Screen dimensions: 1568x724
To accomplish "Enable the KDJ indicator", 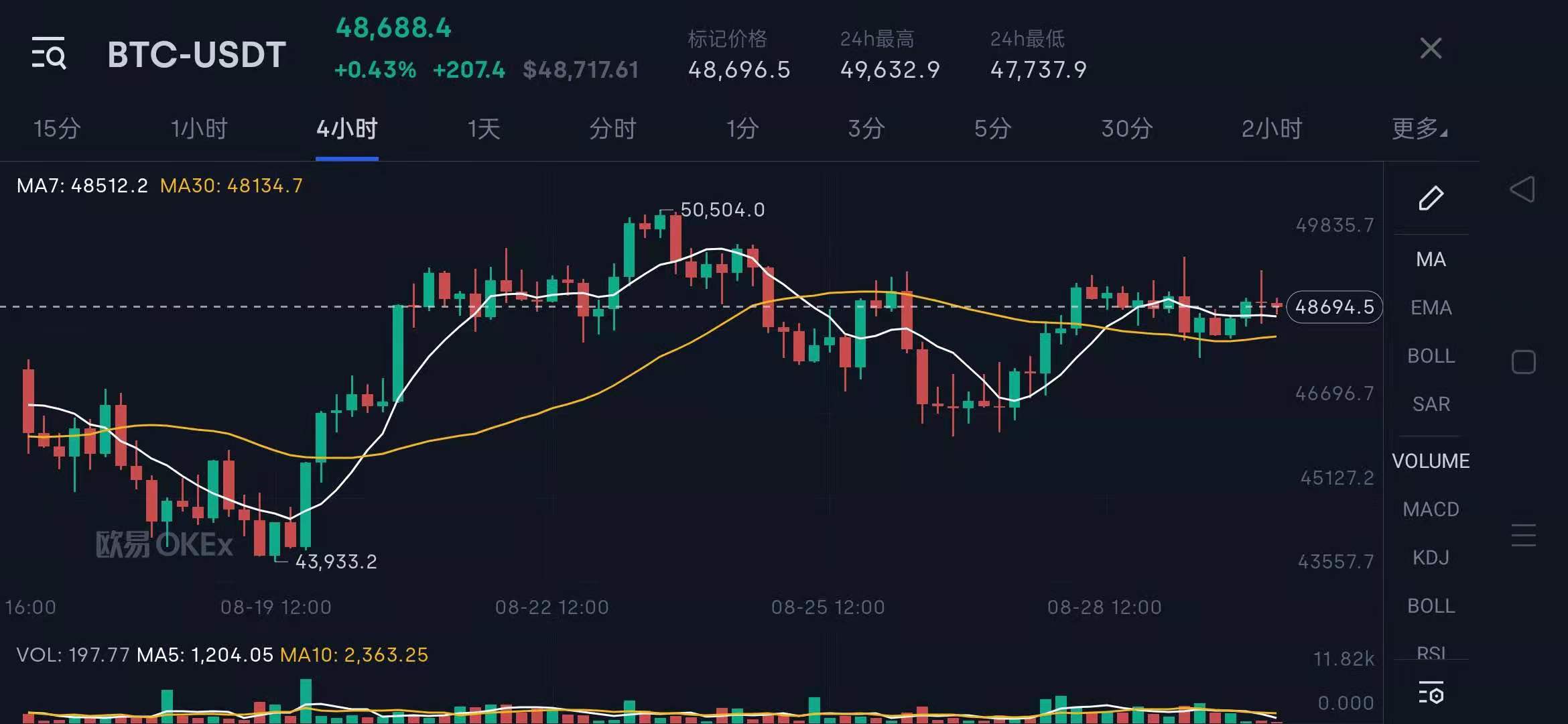I will pyautogui.click(x=1429, y=557).
